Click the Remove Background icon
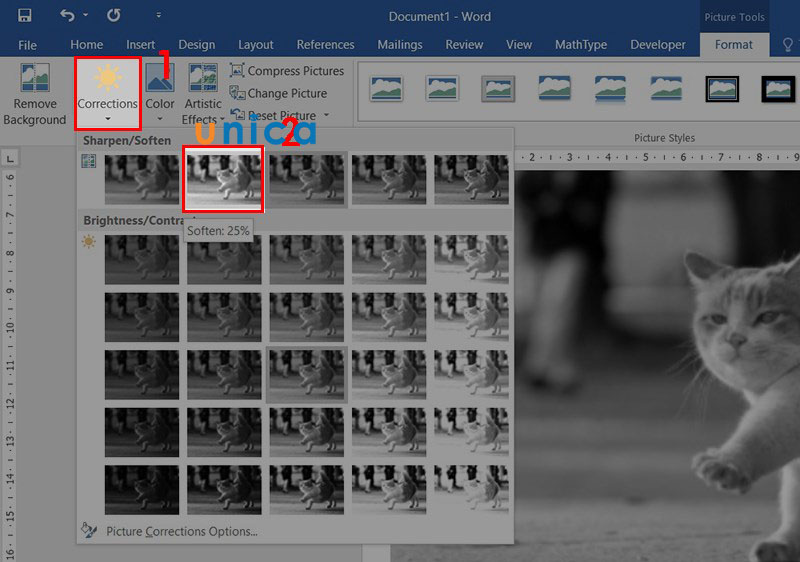 (34, 96)
